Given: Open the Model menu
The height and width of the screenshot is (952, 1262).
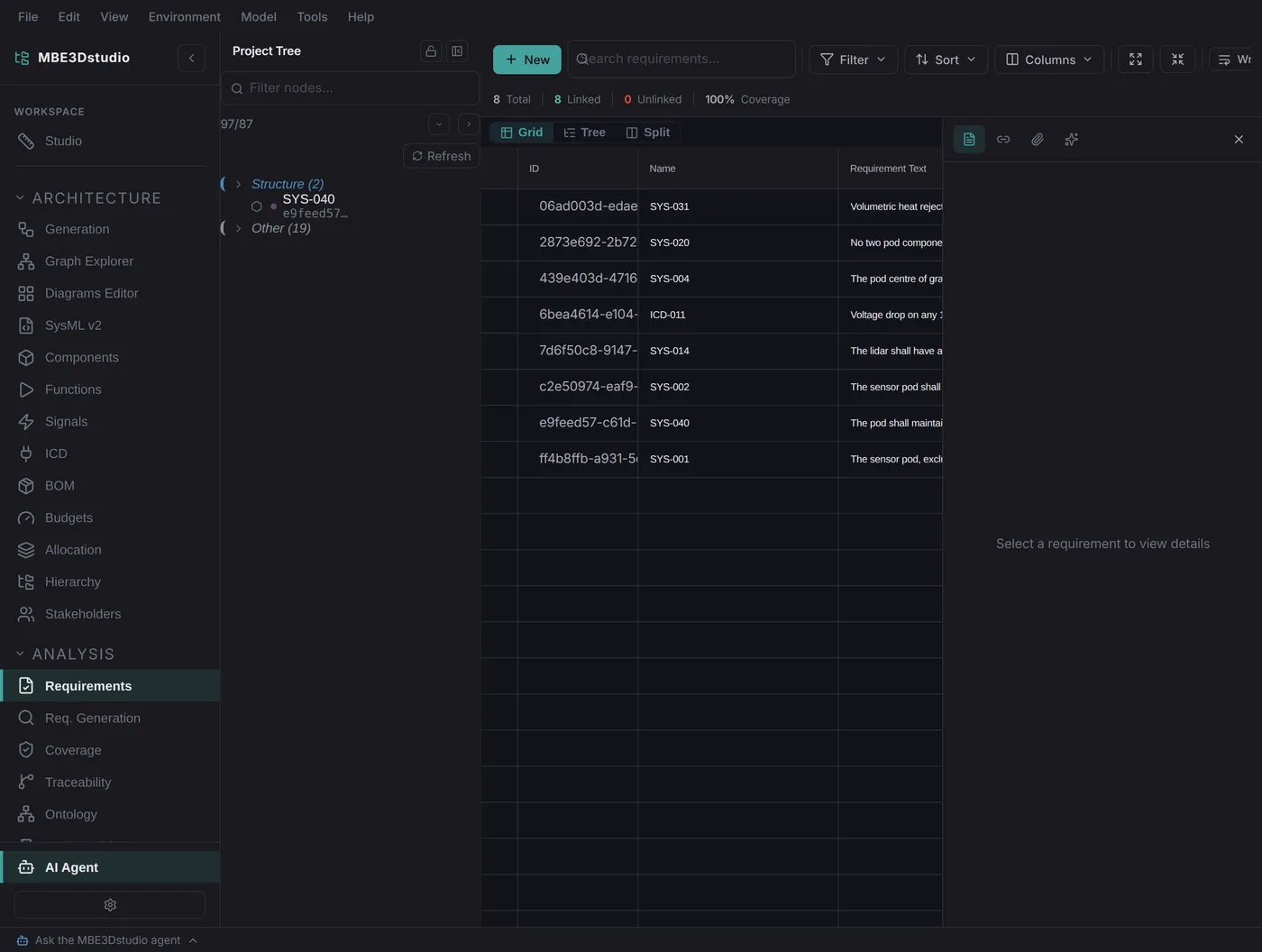Looking at the screenshot, I should coord(259,16).
